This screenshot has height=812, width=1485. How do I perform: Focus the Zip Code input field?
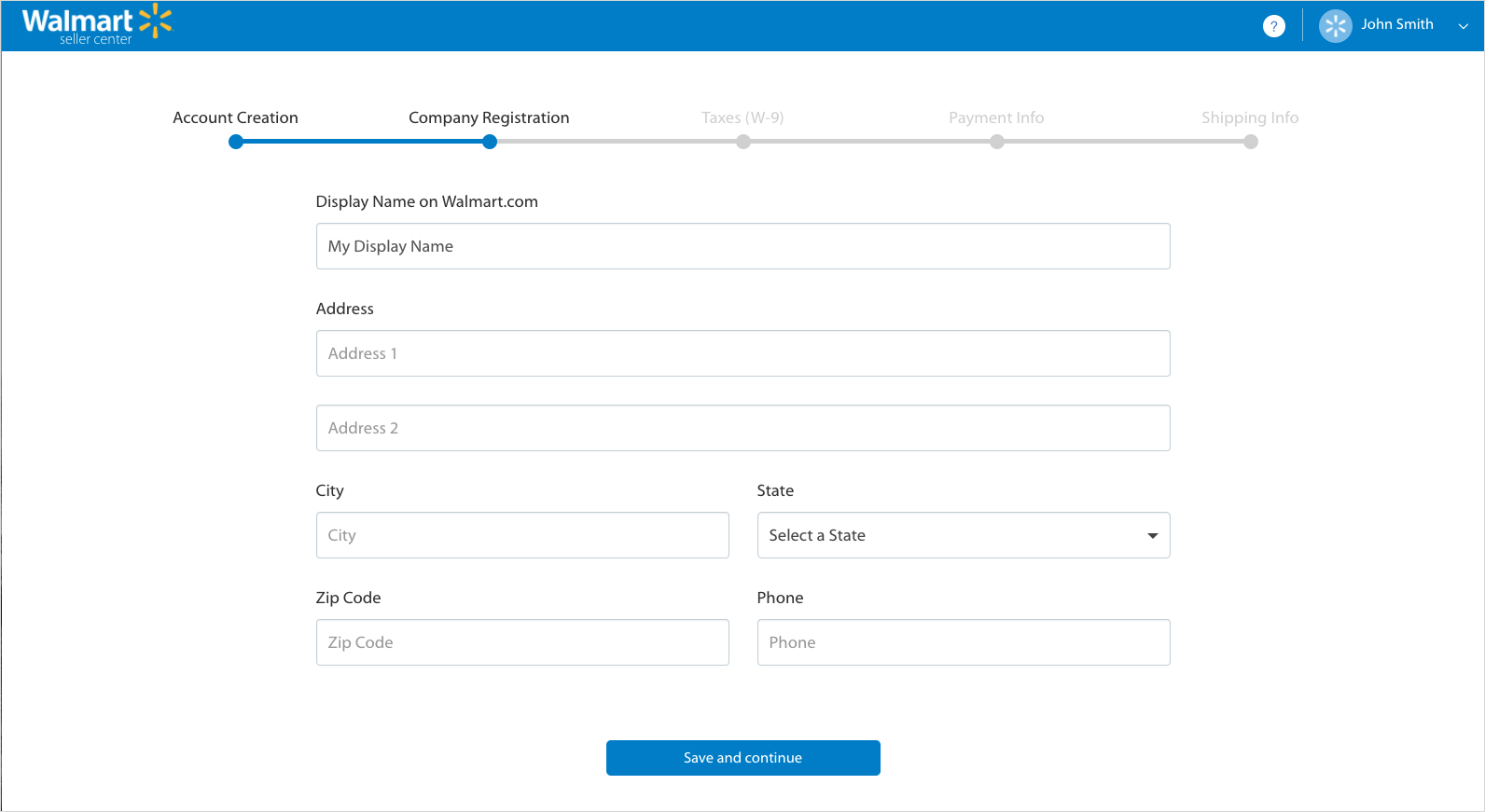522,642
